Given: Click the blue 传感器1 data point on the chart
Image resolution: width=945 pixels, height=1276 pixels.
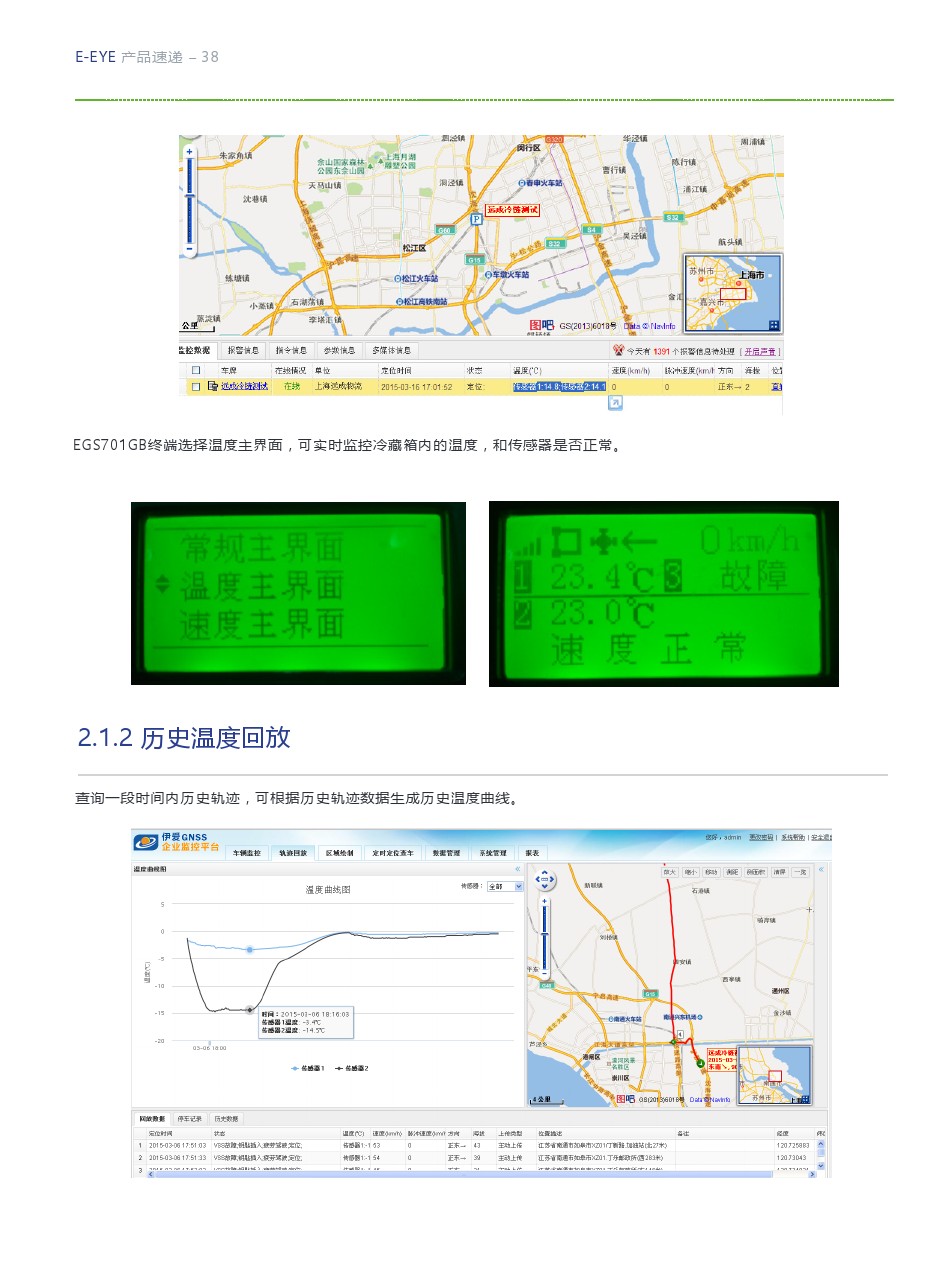Looking at the screenshot, I should click(250, 949).
